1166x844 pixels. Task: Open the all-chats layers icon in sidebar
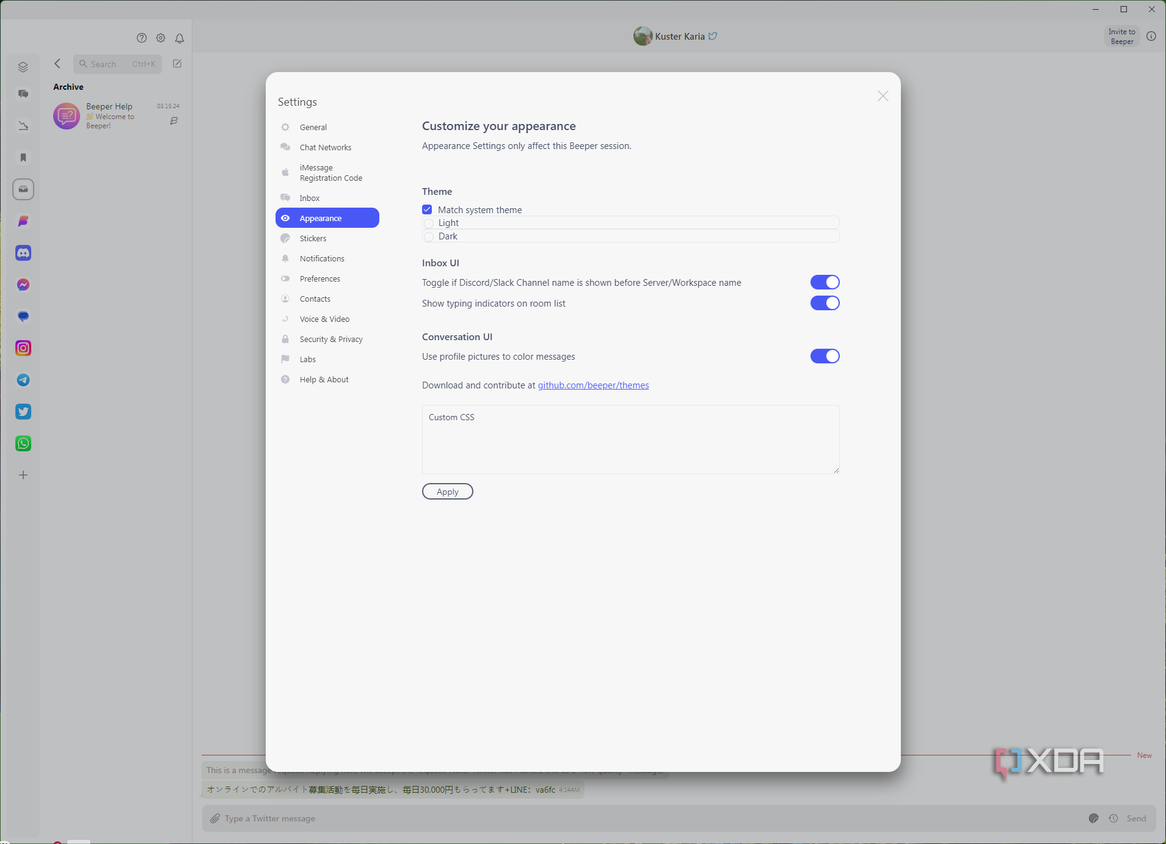tap(23, 67)
